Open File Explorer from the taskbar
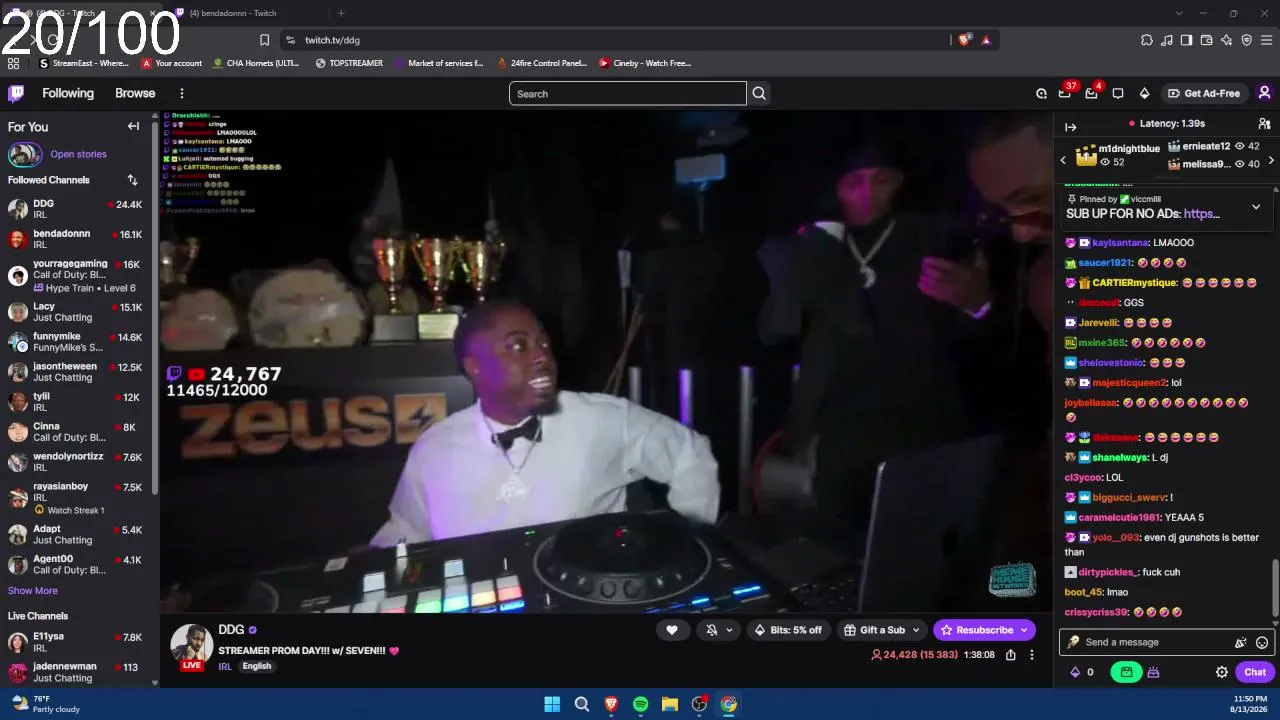 [670, 704]
